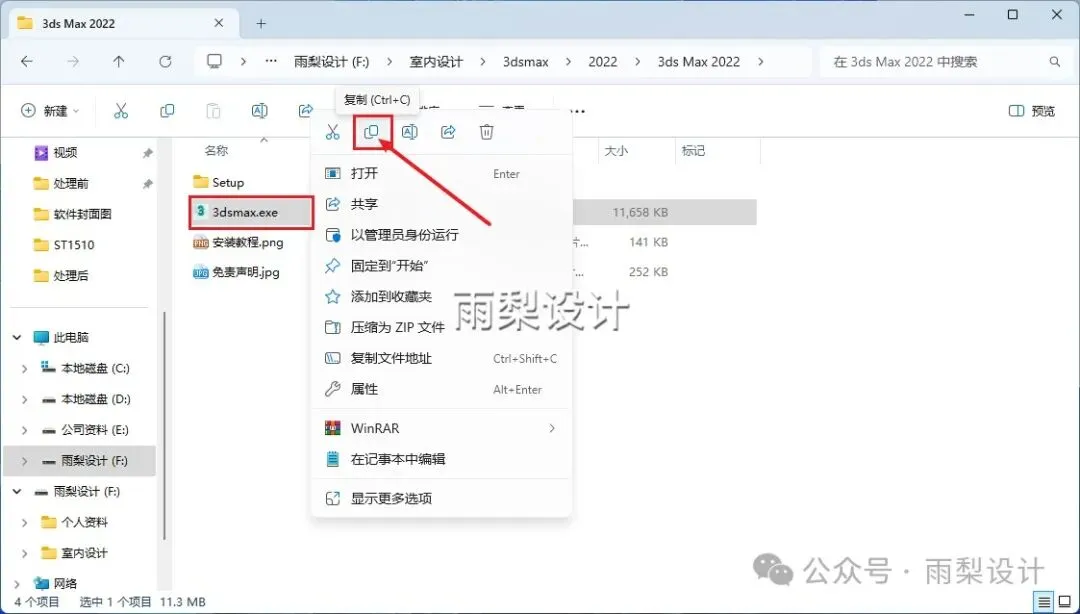1080x614 pixels.
Task: Click the toolbar See more ellipsis
Action: [x=577, y=111]
